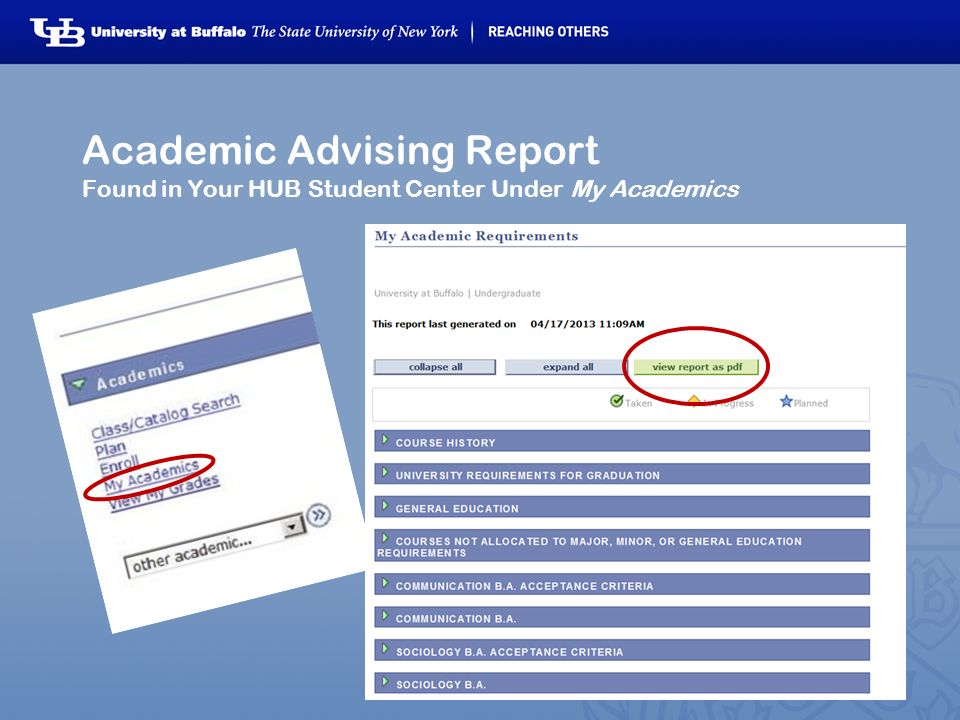Screen dimensions: 960x720
Task: Click view report as pdf button
Action: coord(696,367)
